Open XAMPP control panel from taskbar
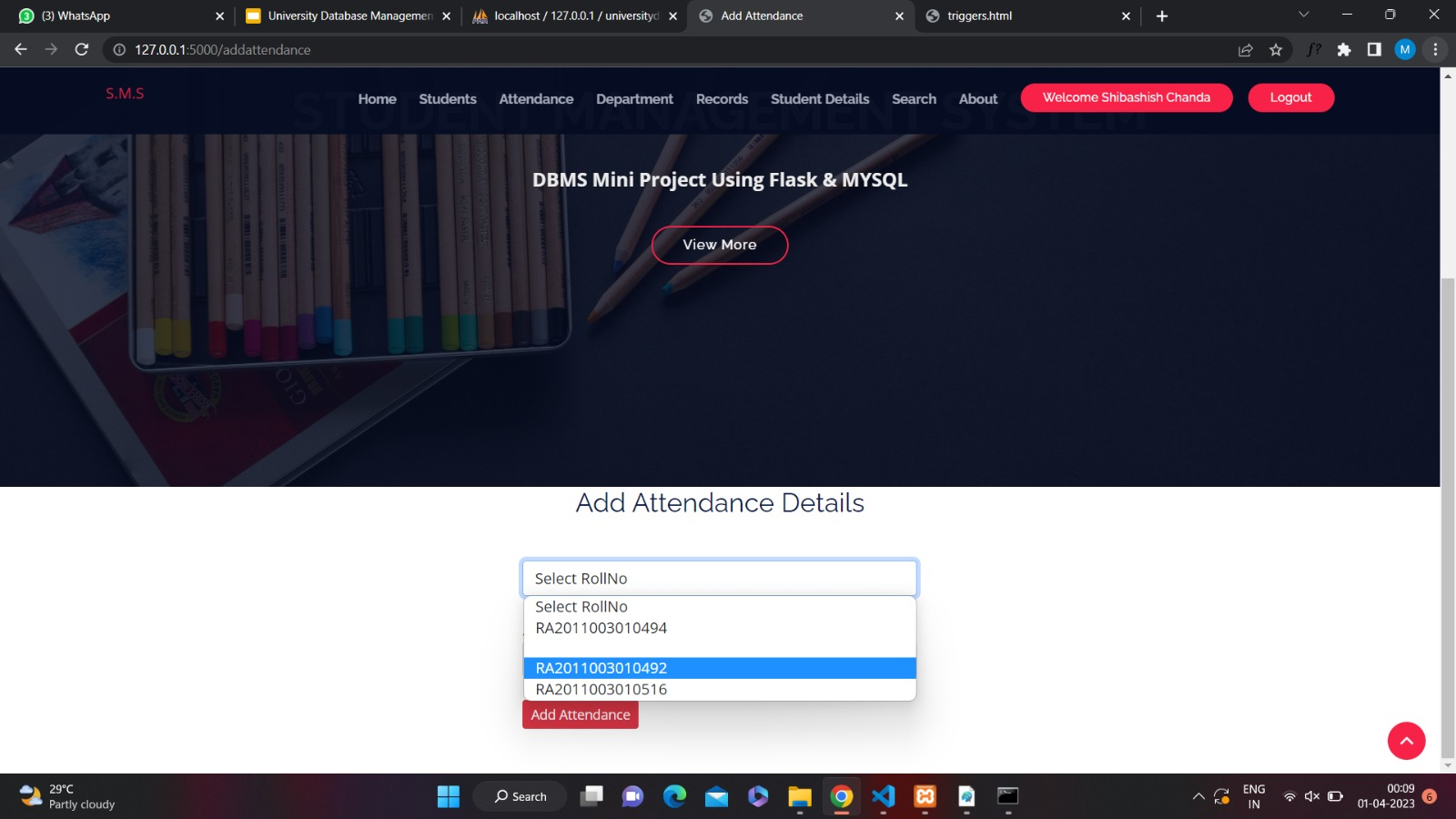This screenshot has height=819, width=1456. [x=925, y=796]
